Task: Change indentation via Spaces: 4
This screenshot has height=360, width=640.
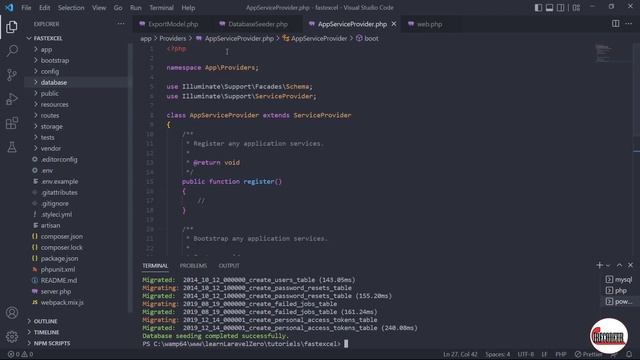Action: pos(498,354)
